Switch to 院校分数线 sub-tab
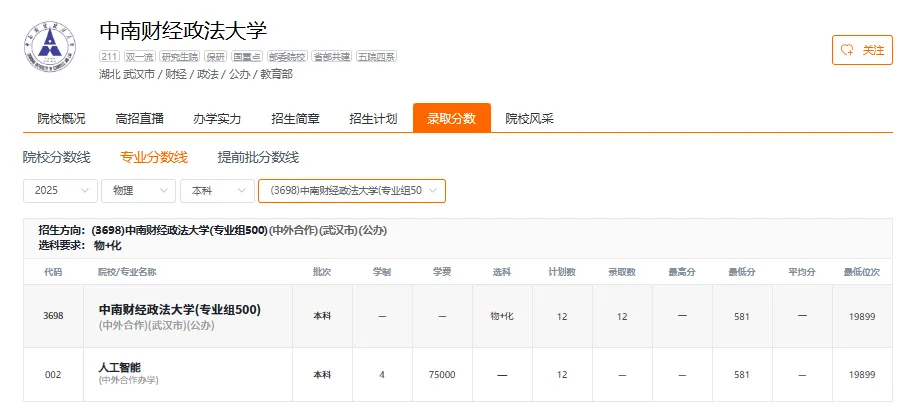Screen dimensions: 909x417 coord(56,157)
